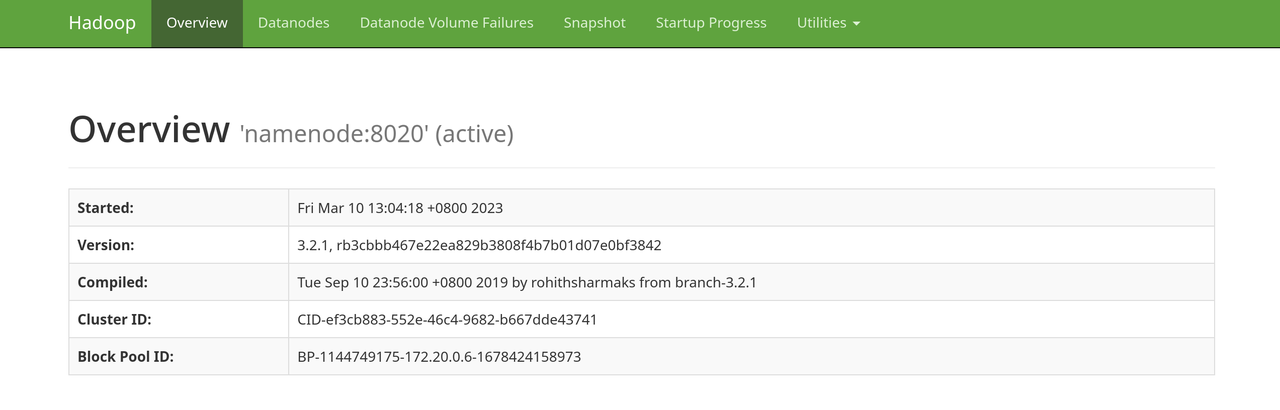View the Startup Progress page

click(x=711, y=23)
